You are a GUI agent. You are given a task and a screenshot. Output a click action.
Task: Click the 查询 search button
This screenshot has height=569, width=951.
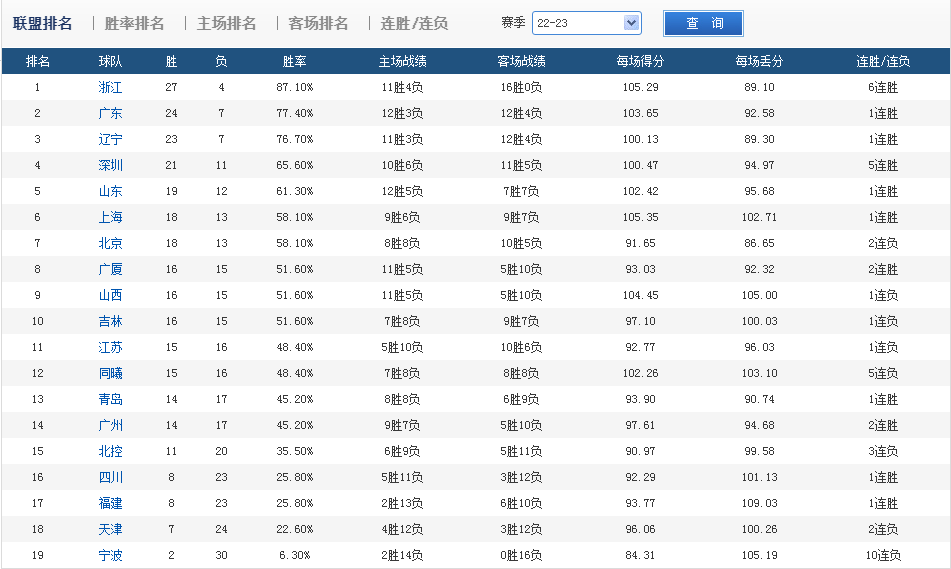click(x=703, y=24)
